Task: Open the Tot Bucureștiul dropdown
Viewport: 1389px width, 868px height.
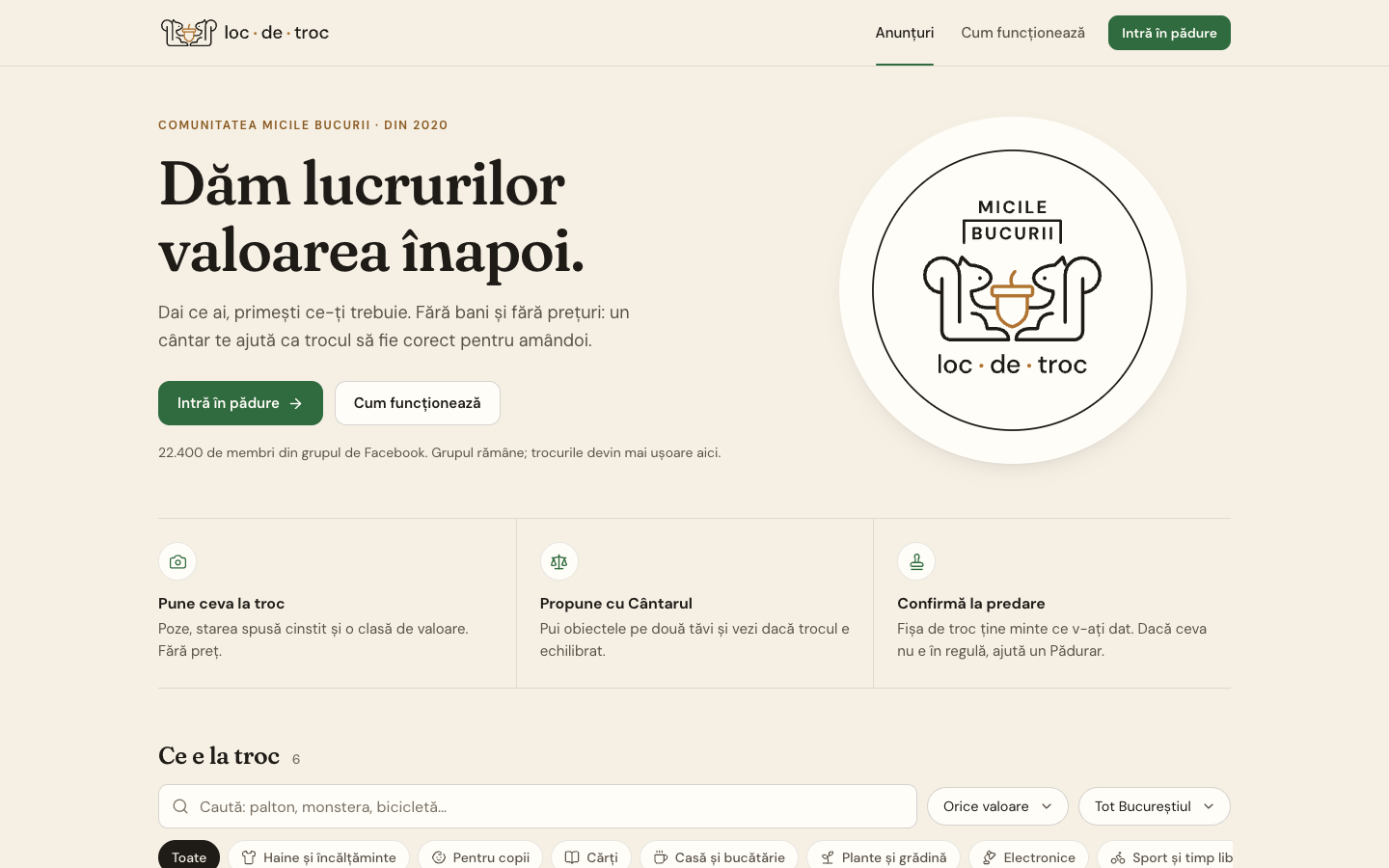Action: pyautogui.click(x=1155, y=806)
